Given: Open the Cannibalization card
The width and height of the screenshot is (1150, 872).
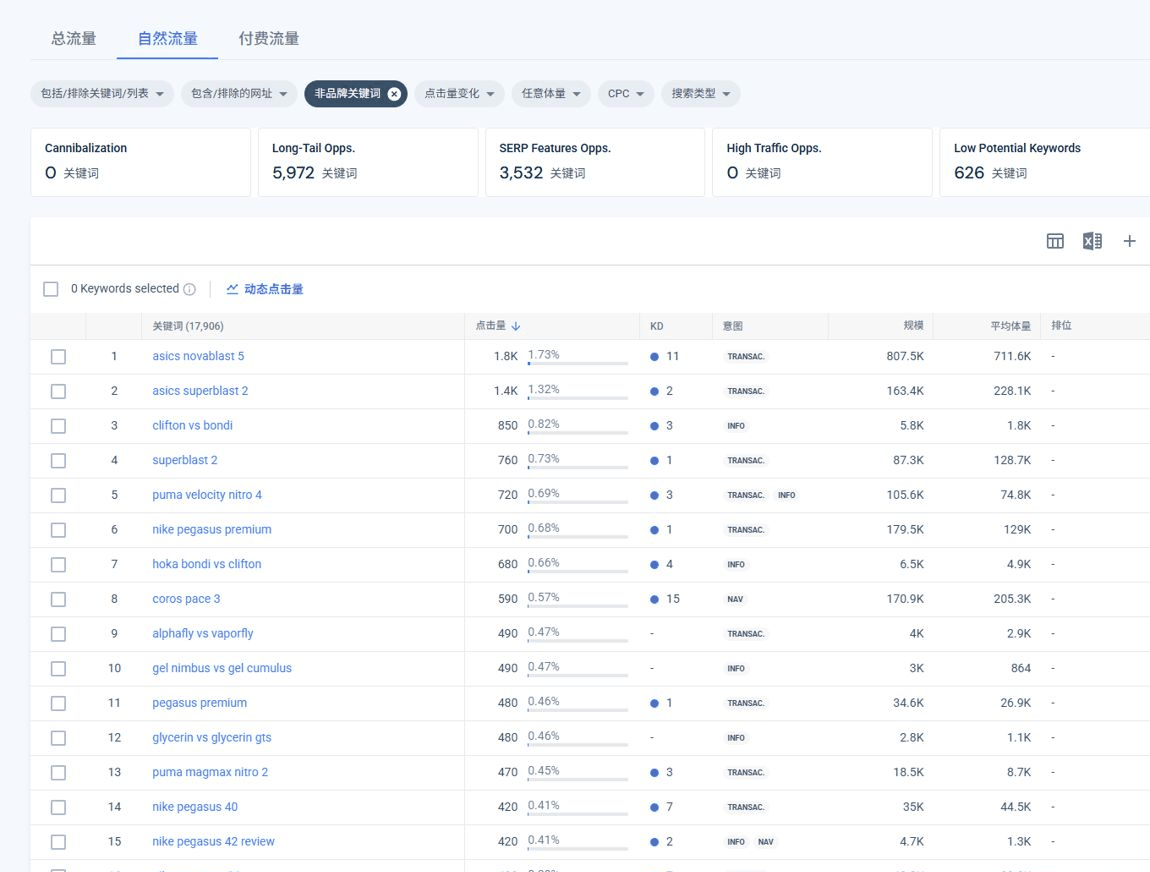Looking at the screenshot, I should click(140, 162).
